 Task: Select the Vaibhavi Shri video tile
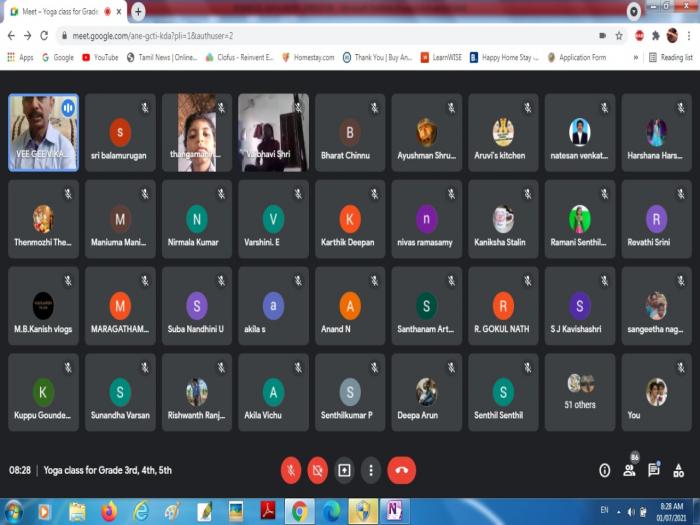point(273,133)
